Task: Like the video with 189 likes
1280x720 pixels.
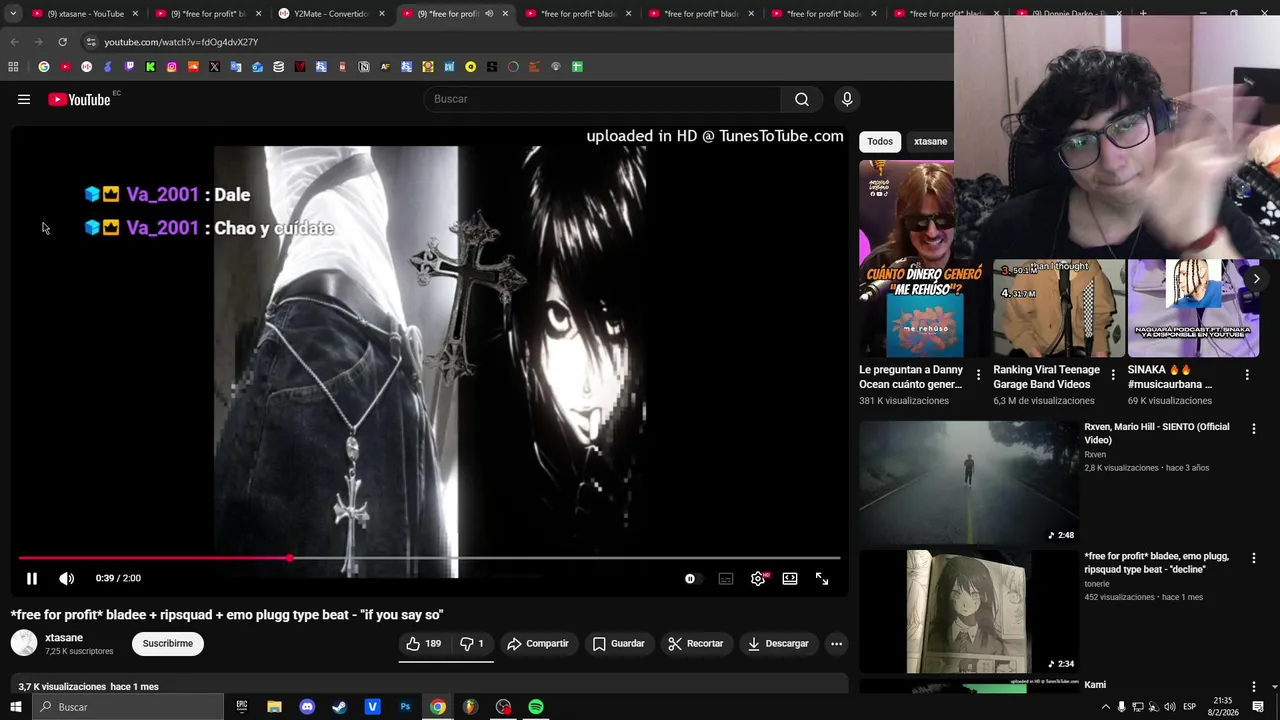Action: 423,643
